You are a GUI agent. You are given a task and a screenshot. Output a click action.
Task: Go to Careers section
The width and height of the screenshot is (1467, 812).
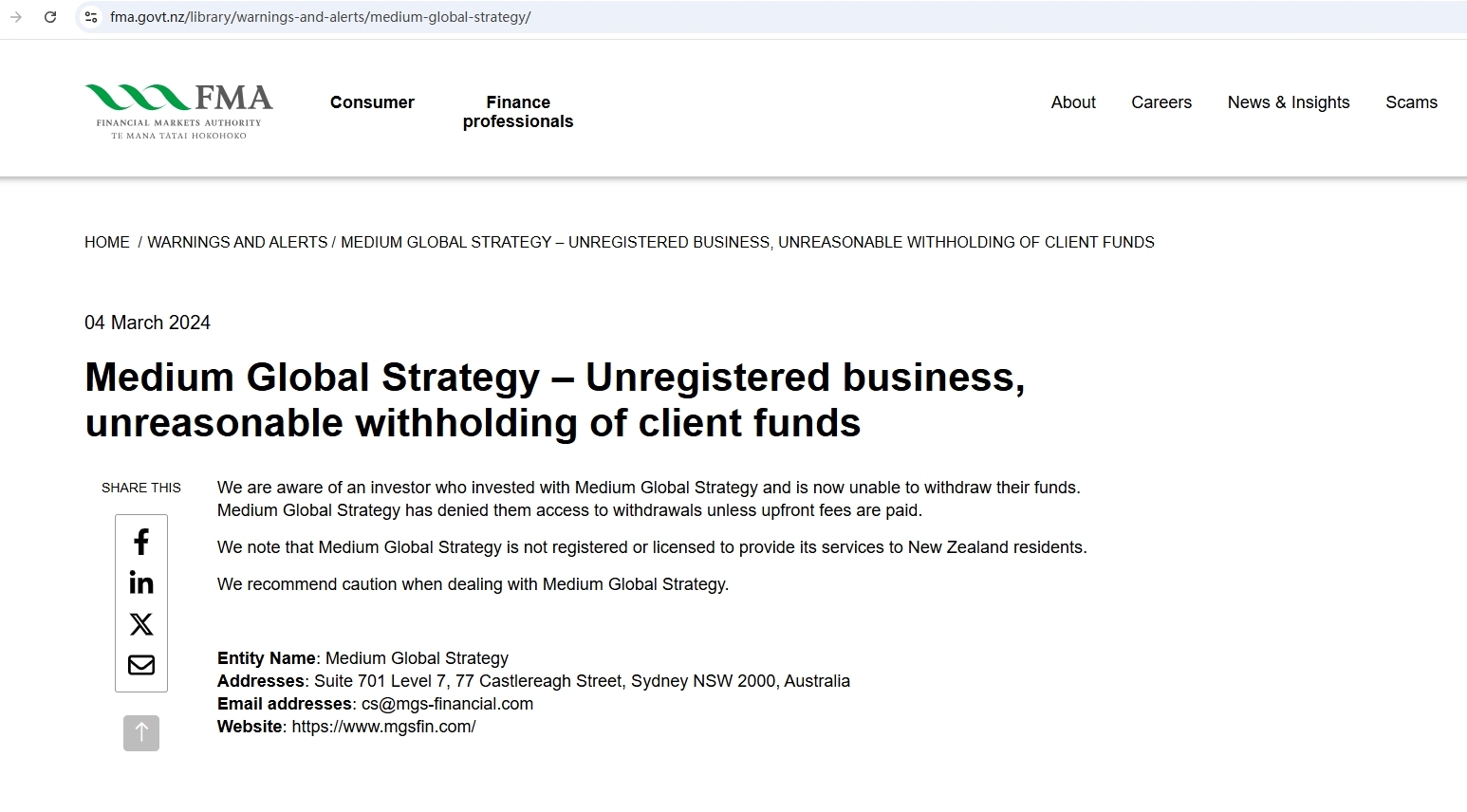point(1161,102)
